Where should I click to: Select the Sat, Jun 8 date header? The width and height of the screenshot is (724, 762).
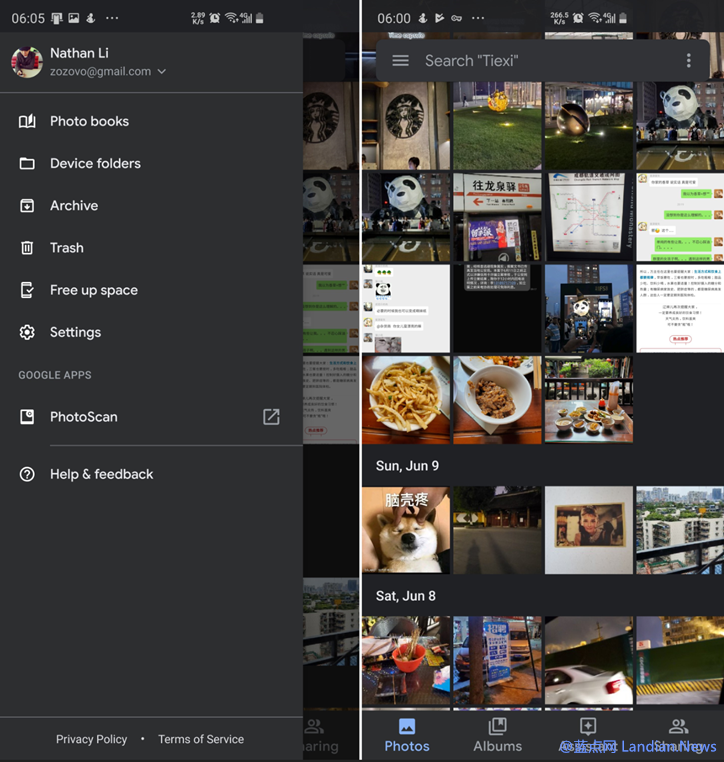click(406, 596)
